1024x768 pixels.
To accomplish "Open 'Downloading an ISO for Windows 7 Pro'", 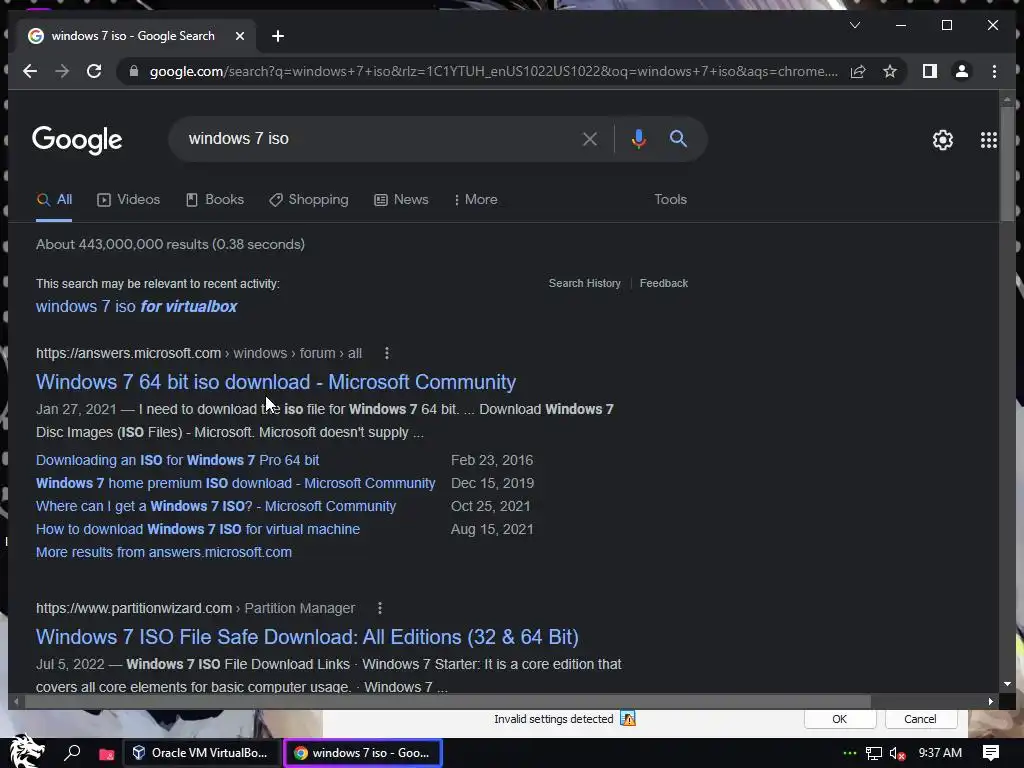I will 178,460.
